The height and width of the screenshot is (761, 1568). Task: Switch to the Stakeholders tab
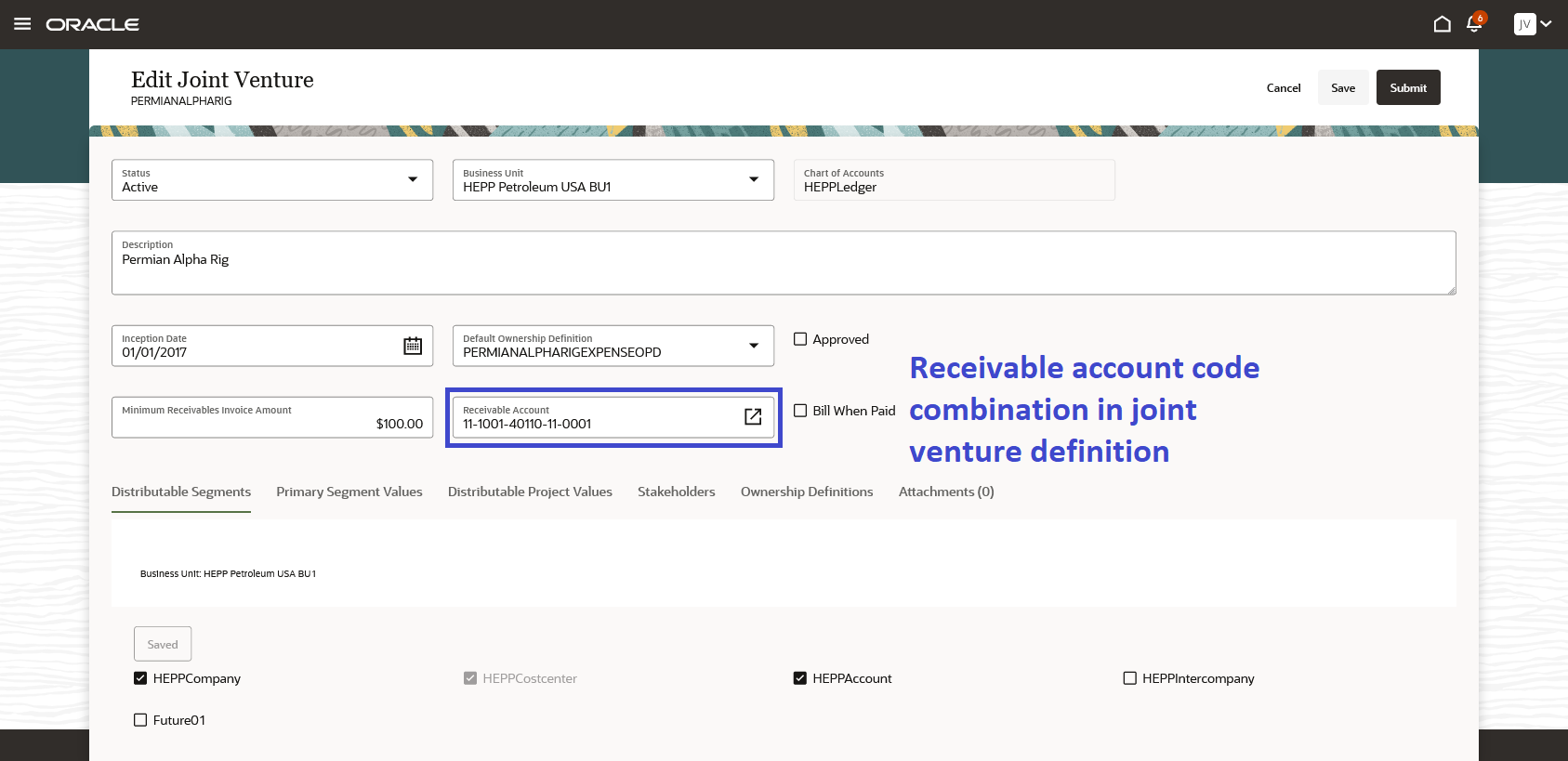pyautogui.click(x=676, y=492)
